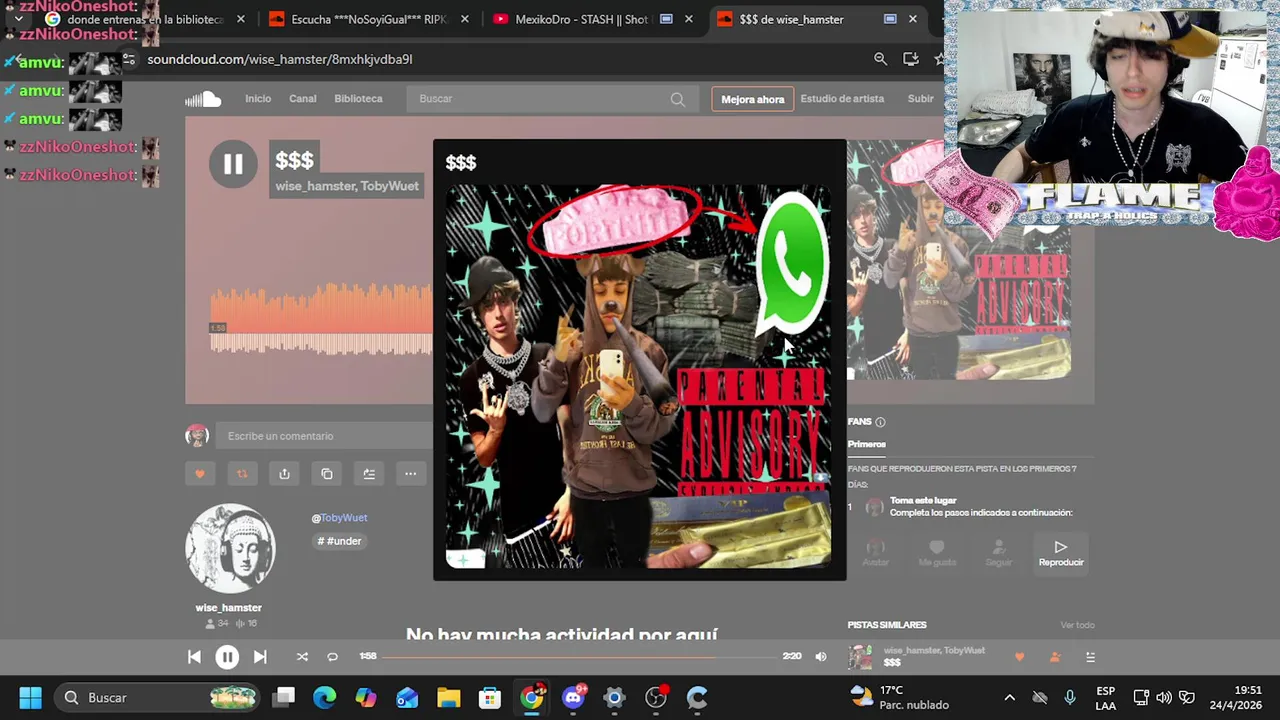Repost the track using the repost icon
Image resolution: width=1280 pixels, height=720 pixels.
(x=242, y=474)
